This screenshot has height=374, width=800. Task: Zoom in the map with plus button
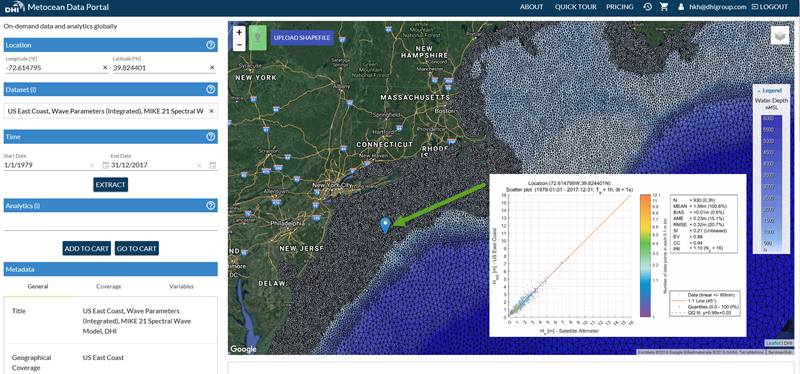239,32
